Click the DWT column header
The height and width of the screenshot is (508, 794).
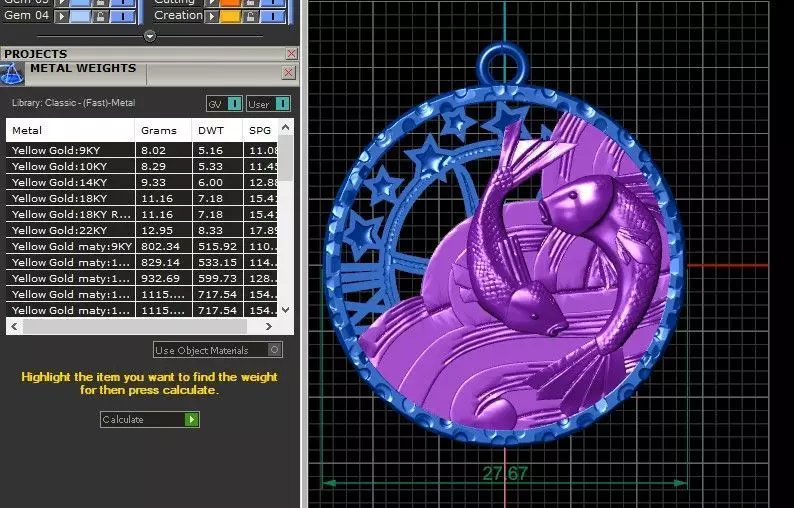217,130
